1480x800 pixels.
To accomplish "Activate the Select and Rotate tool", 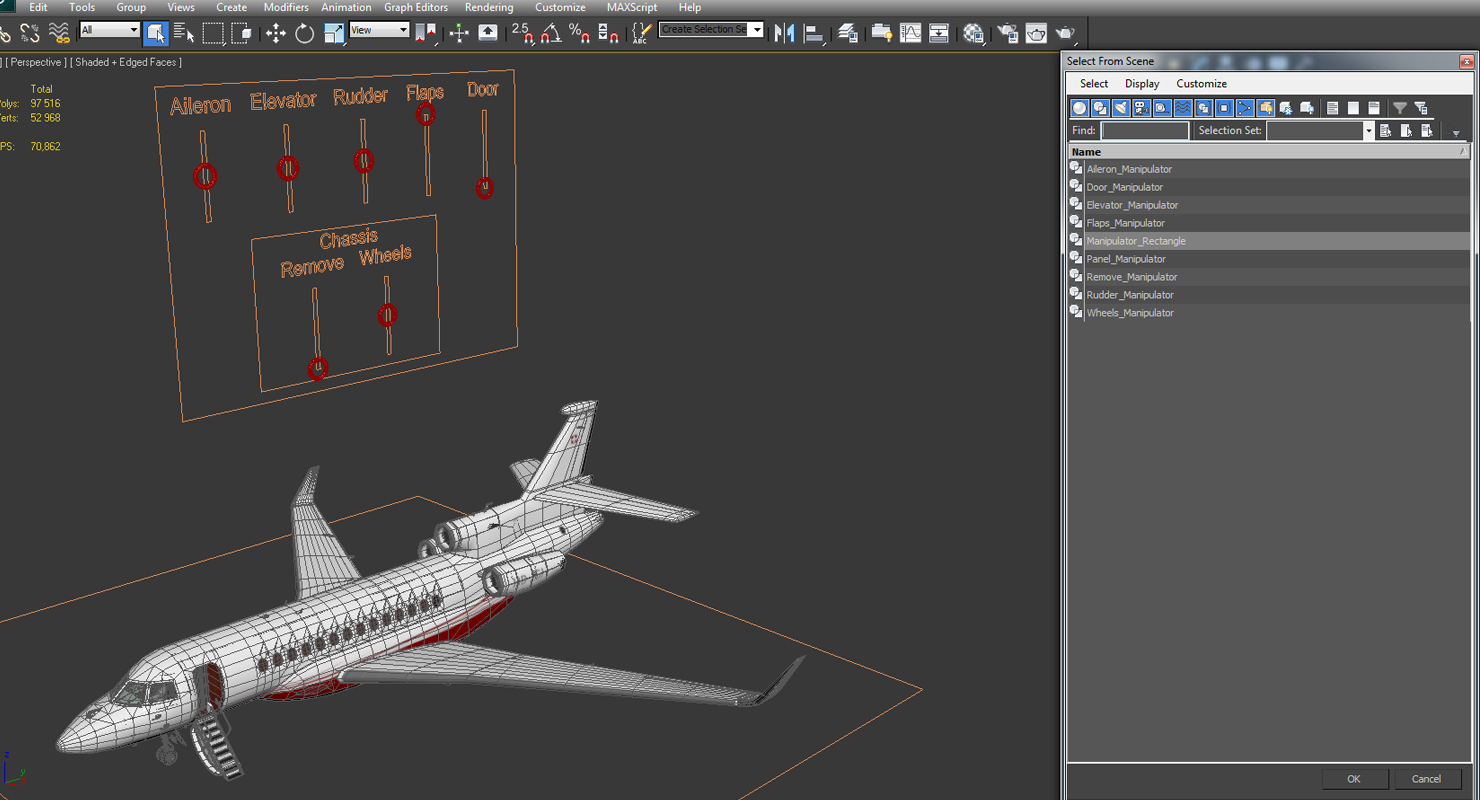I will tap(304, 33).
